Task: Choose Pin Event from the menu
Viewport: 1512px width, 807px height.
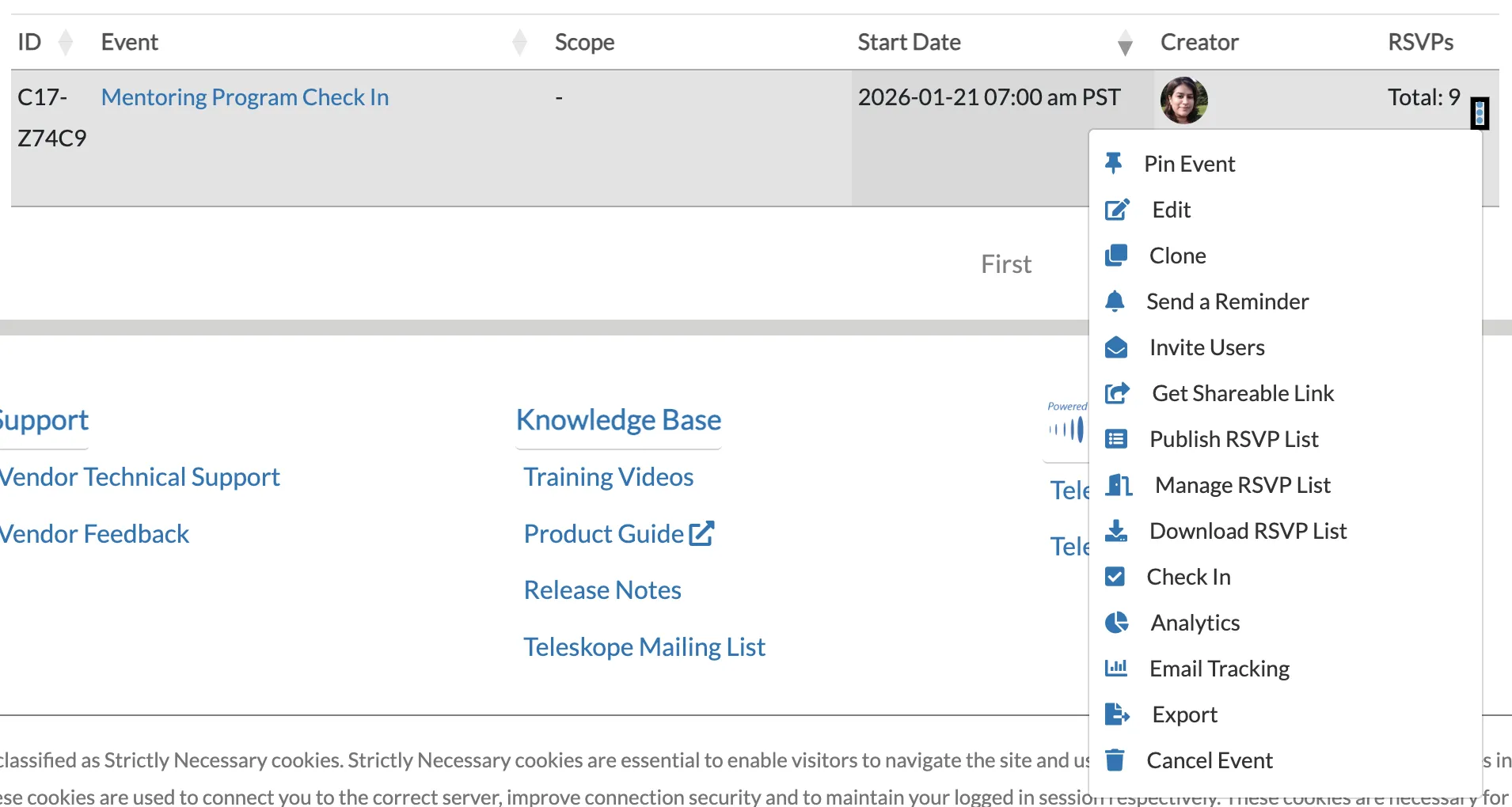Action: [x=1189, y=163]
